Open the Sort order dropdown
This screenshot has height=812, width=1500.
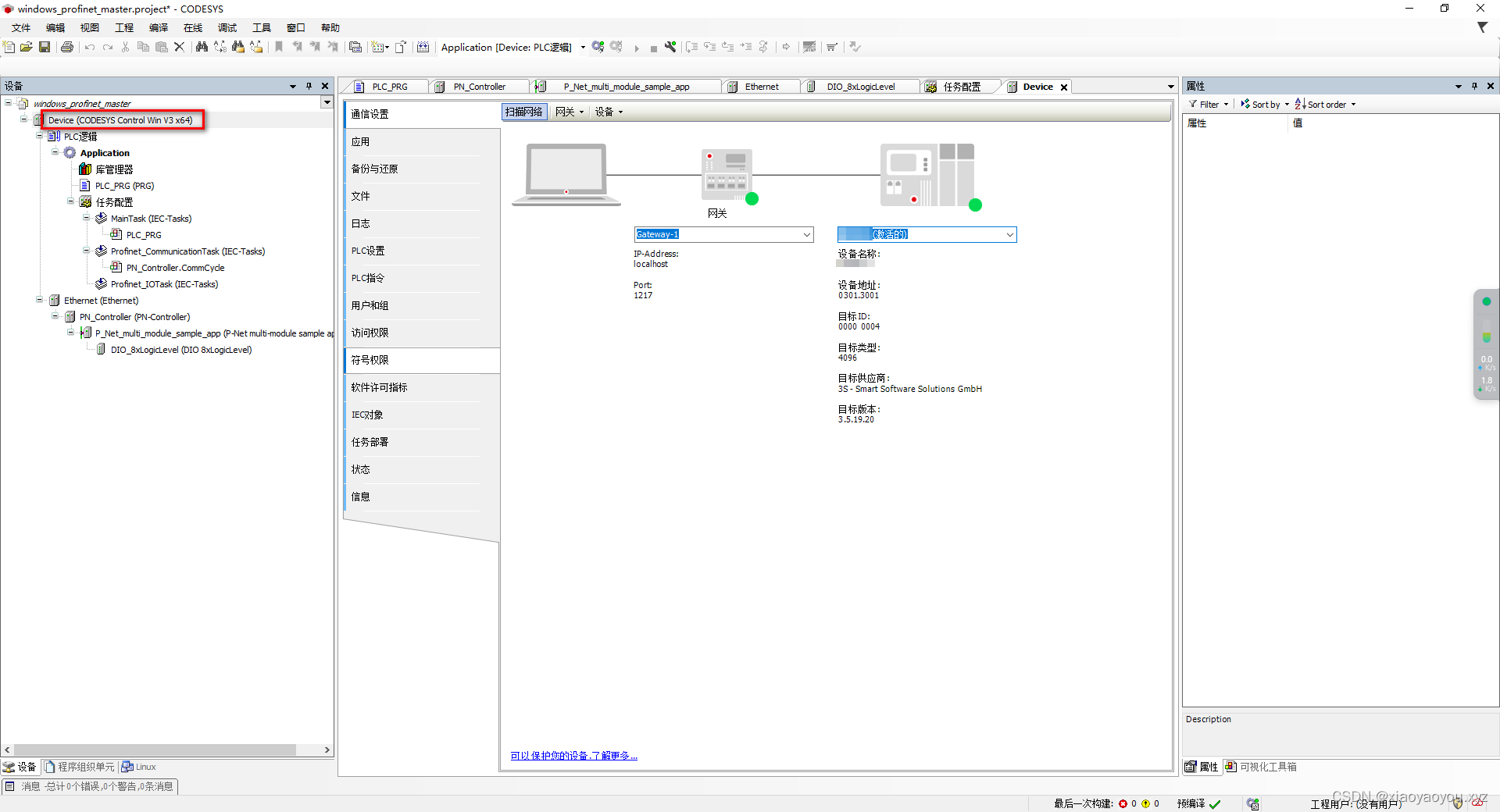point(1325,105)
